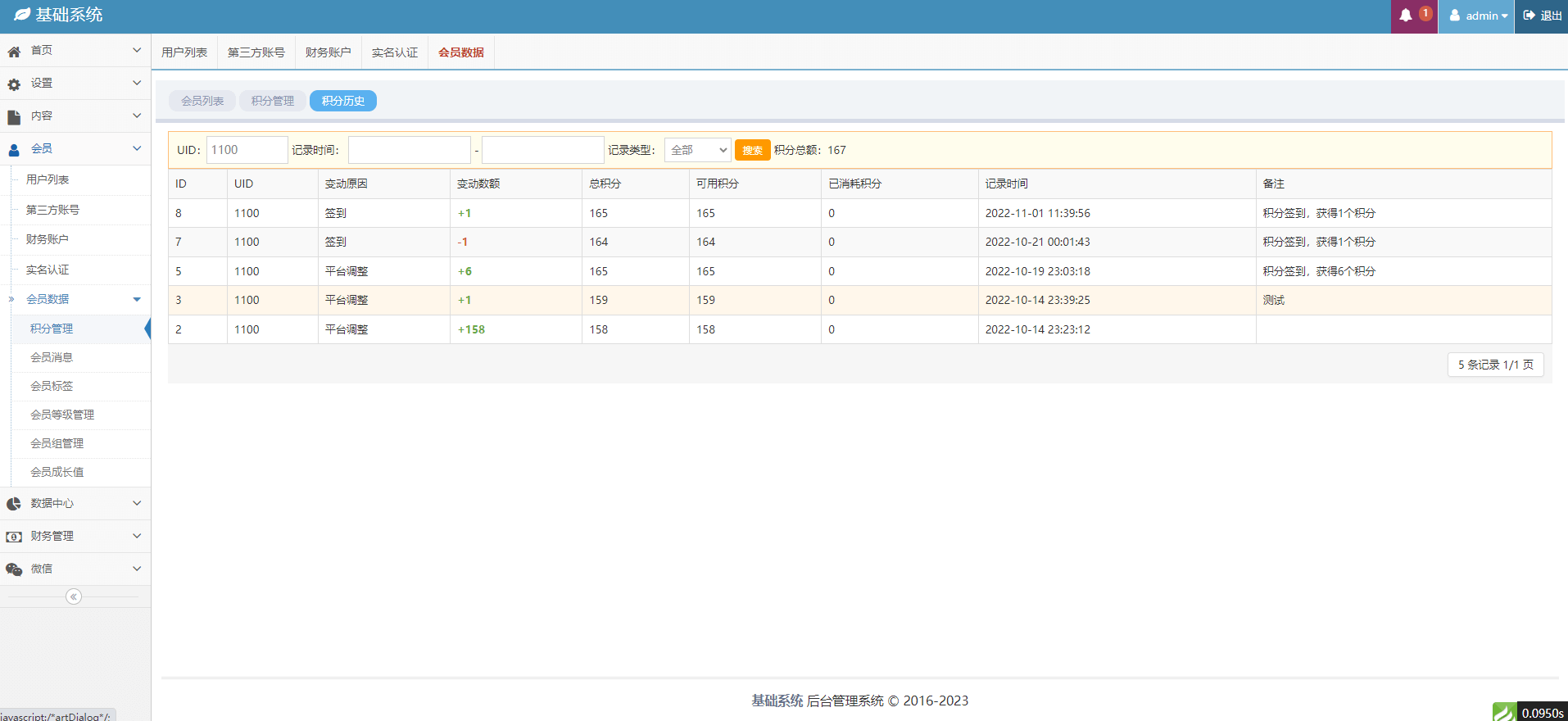Click the 退出 logout button
This screenshot has width=1568, height=721.
point(1542,16)
